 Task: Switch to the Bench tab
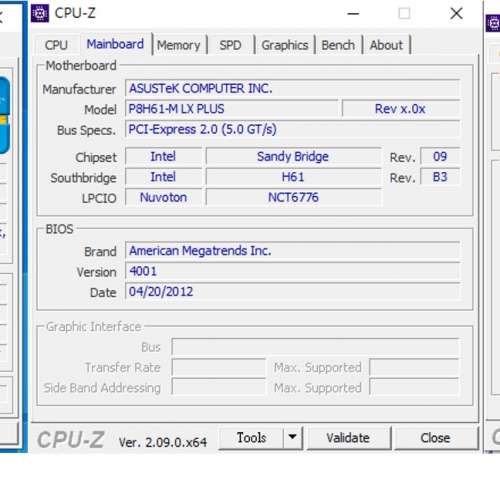pos(338,45)
